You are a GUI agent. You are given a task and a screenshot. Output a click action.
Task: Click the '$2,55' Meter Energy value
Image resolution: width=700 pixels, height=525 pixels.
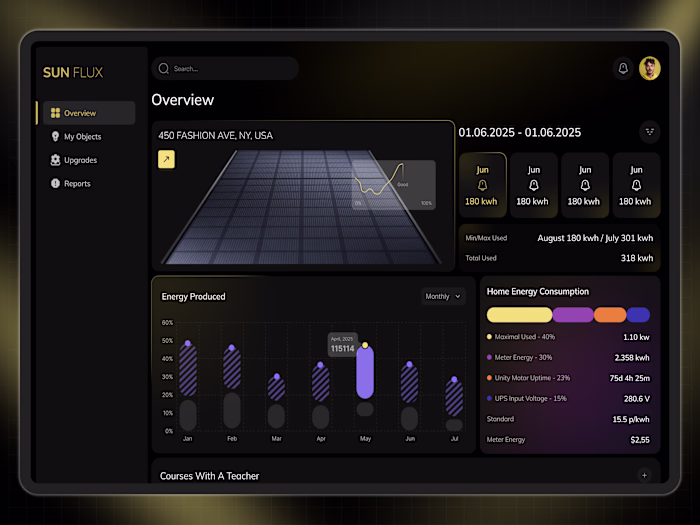(x=640, y=440)
